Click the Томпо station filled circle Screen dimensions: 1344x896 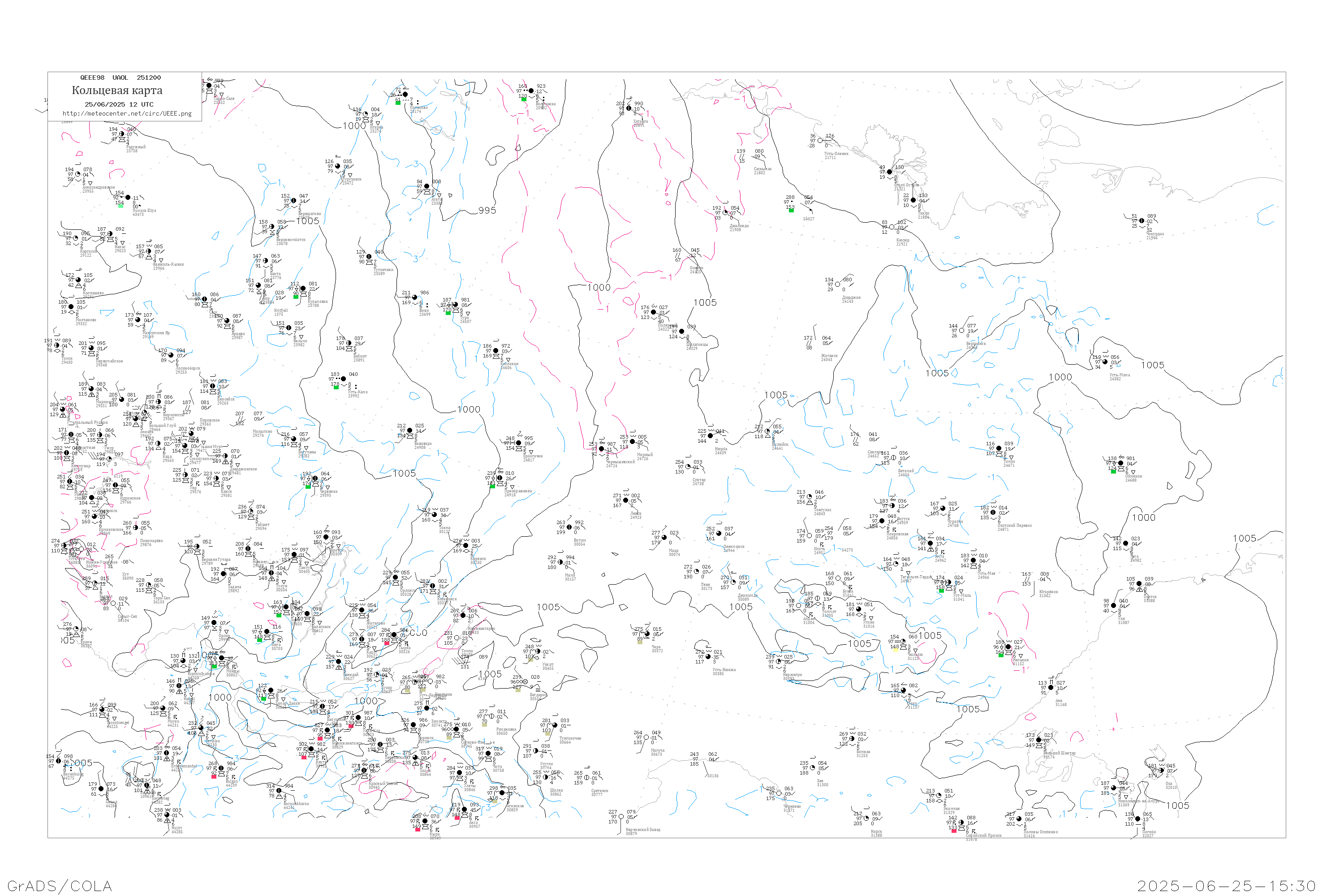click(999, 448)
